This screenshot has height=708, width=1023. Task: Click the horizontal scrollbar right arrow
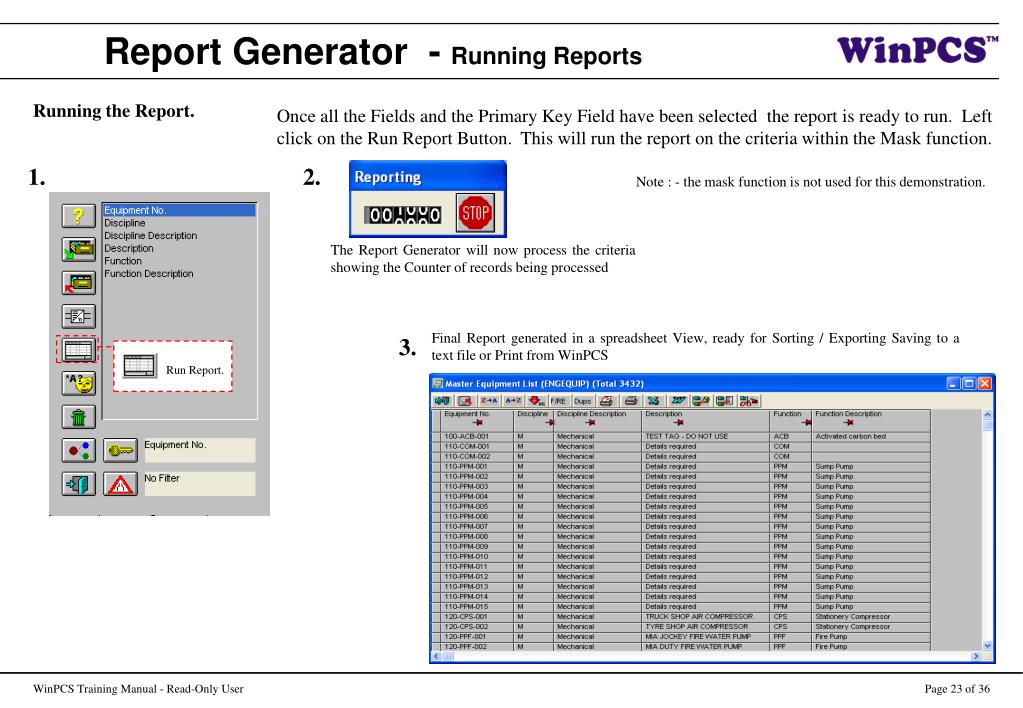click(976, 656)
